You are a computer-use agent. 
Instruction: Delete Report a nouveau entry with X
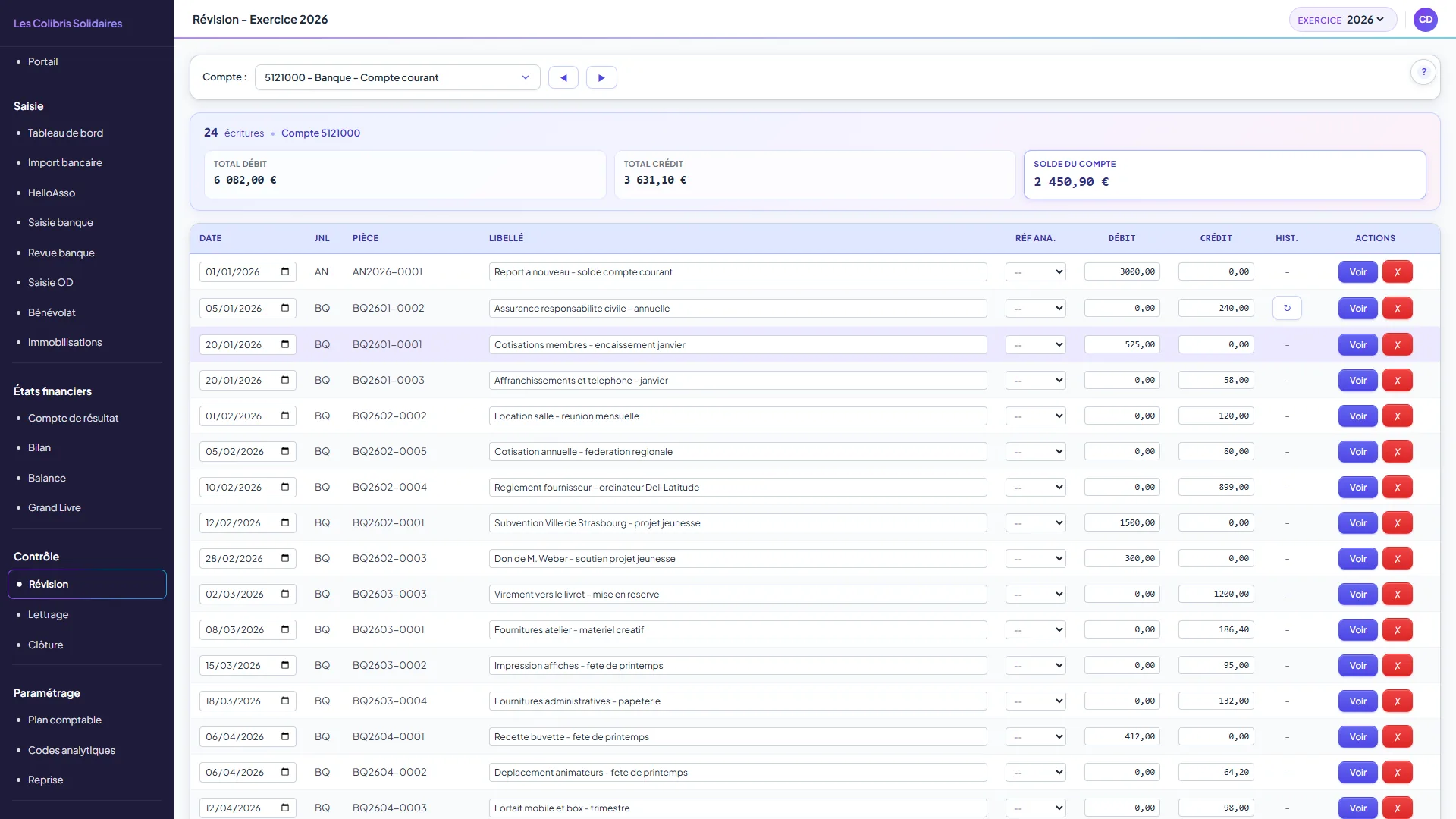1397,271
